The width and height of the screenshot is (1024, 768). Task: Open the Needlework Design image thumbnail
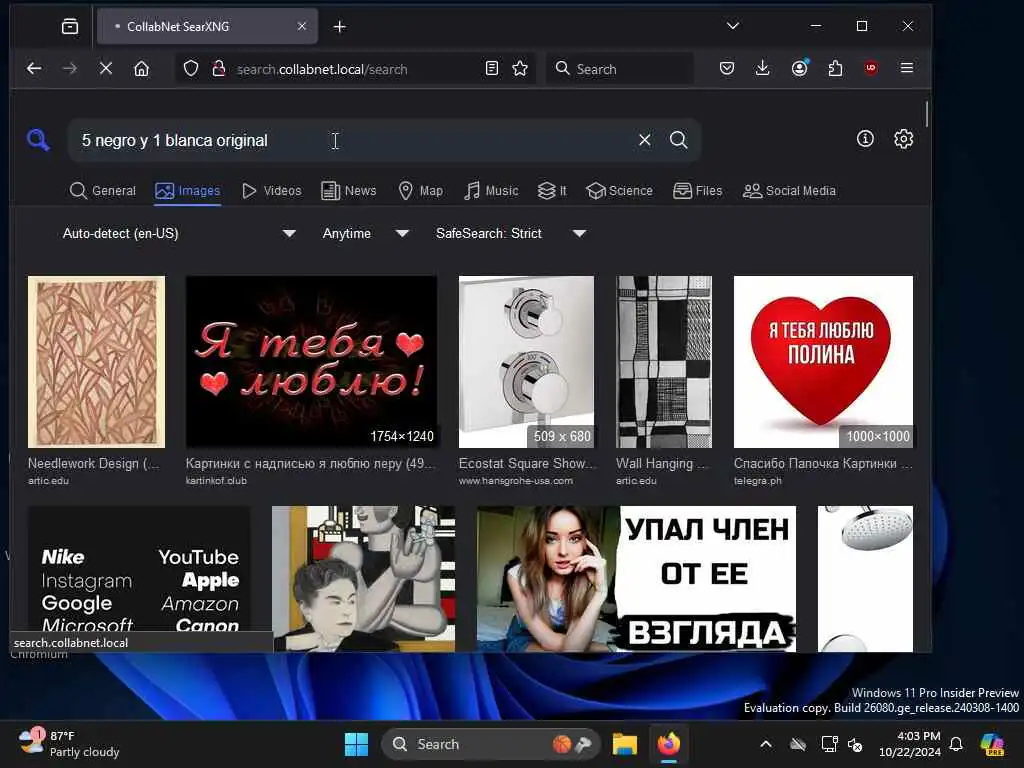96,362
